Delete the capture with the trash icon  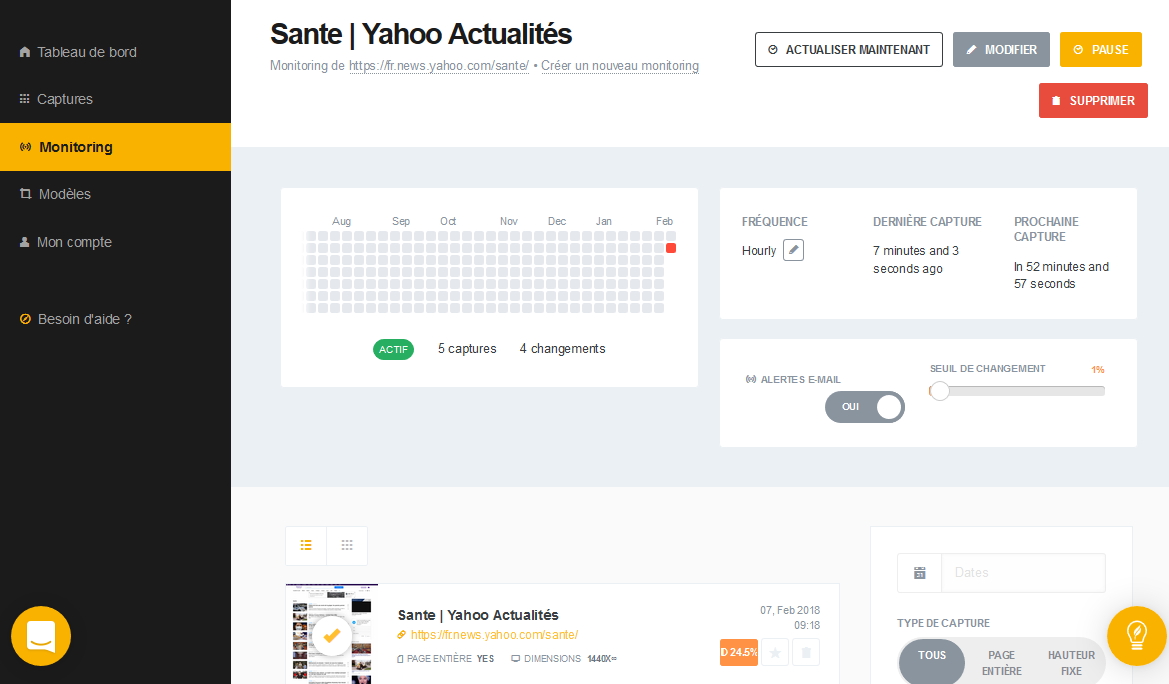(806, 653)
